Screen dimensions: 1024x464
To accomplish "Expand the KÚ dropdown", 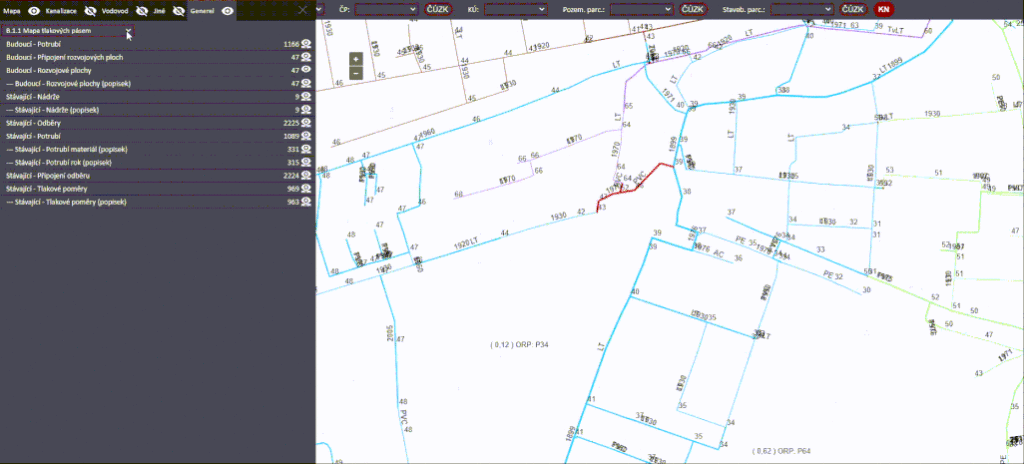I will pyautogui.click(x=515, y=9).
